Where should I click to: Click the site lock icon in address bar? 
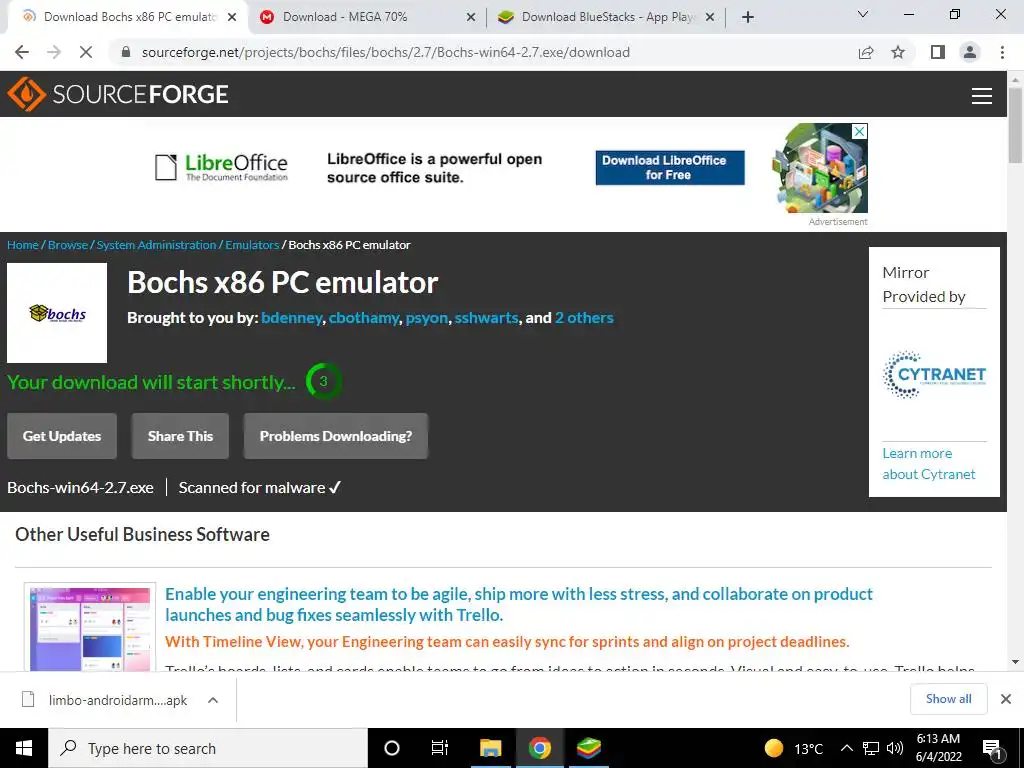[126, 52]
